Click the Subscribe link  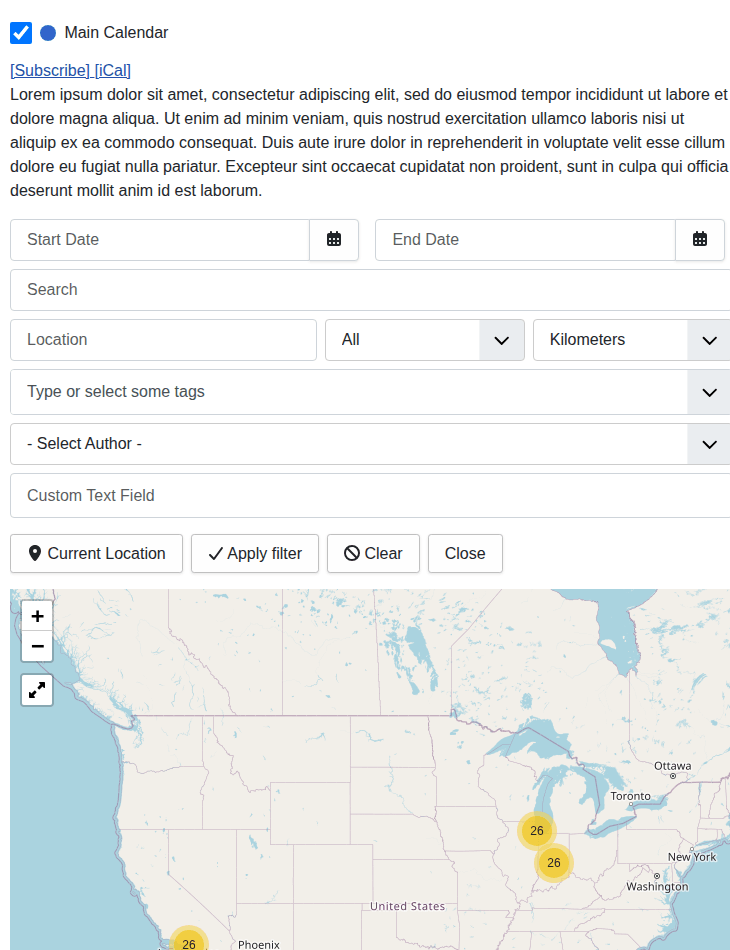tap(50, 70)
